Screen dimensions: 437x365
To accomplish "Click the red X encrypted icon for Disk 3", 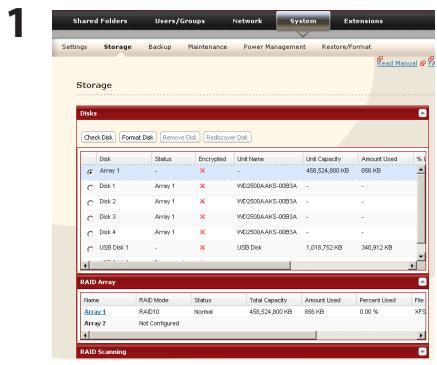I will (202, 217).
